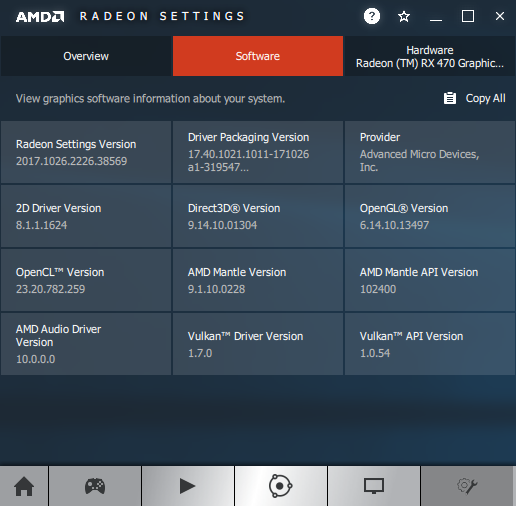Select the OpenGL Version tile
Viewport: 516px width, 506px height.
point(430,216)
